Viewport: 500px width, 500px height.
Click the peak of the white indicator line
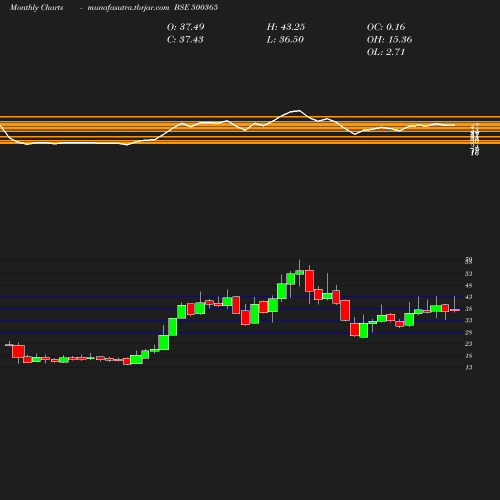pyautogui.click(x=299, y=110)
